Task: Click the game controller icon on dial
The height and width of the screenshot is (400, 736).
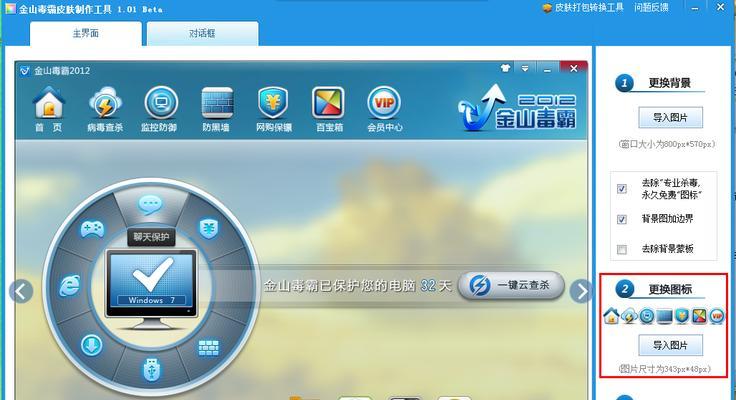Action: click(x=92, y=229)
